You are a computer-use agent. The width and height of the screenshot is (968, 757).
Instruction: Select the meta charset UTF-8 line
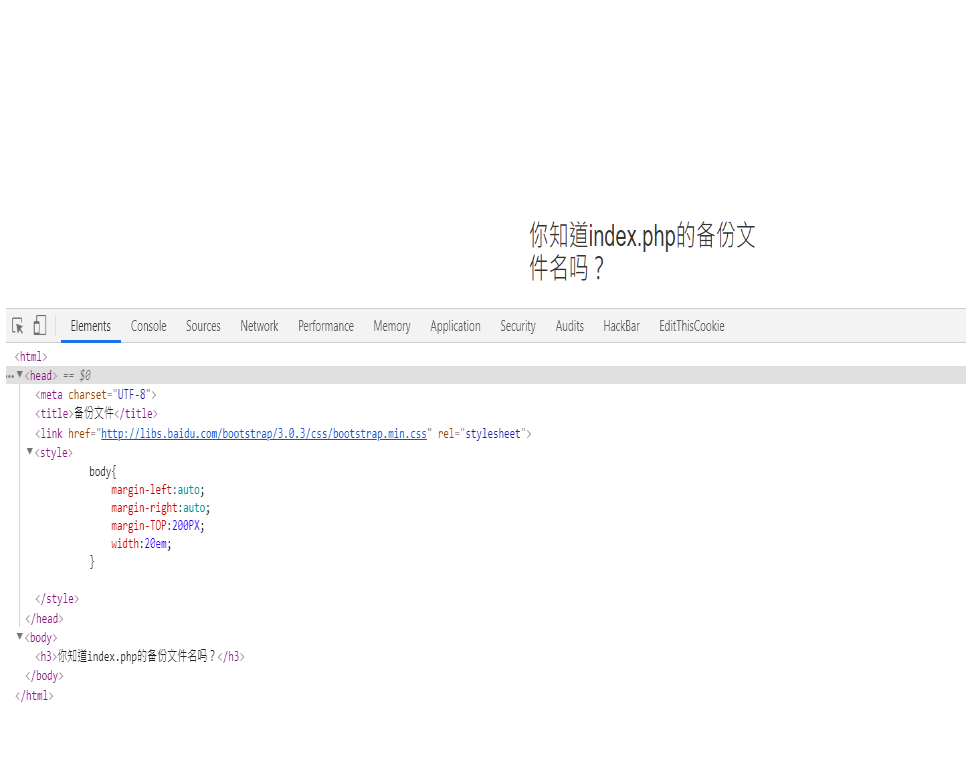[96, 395]
